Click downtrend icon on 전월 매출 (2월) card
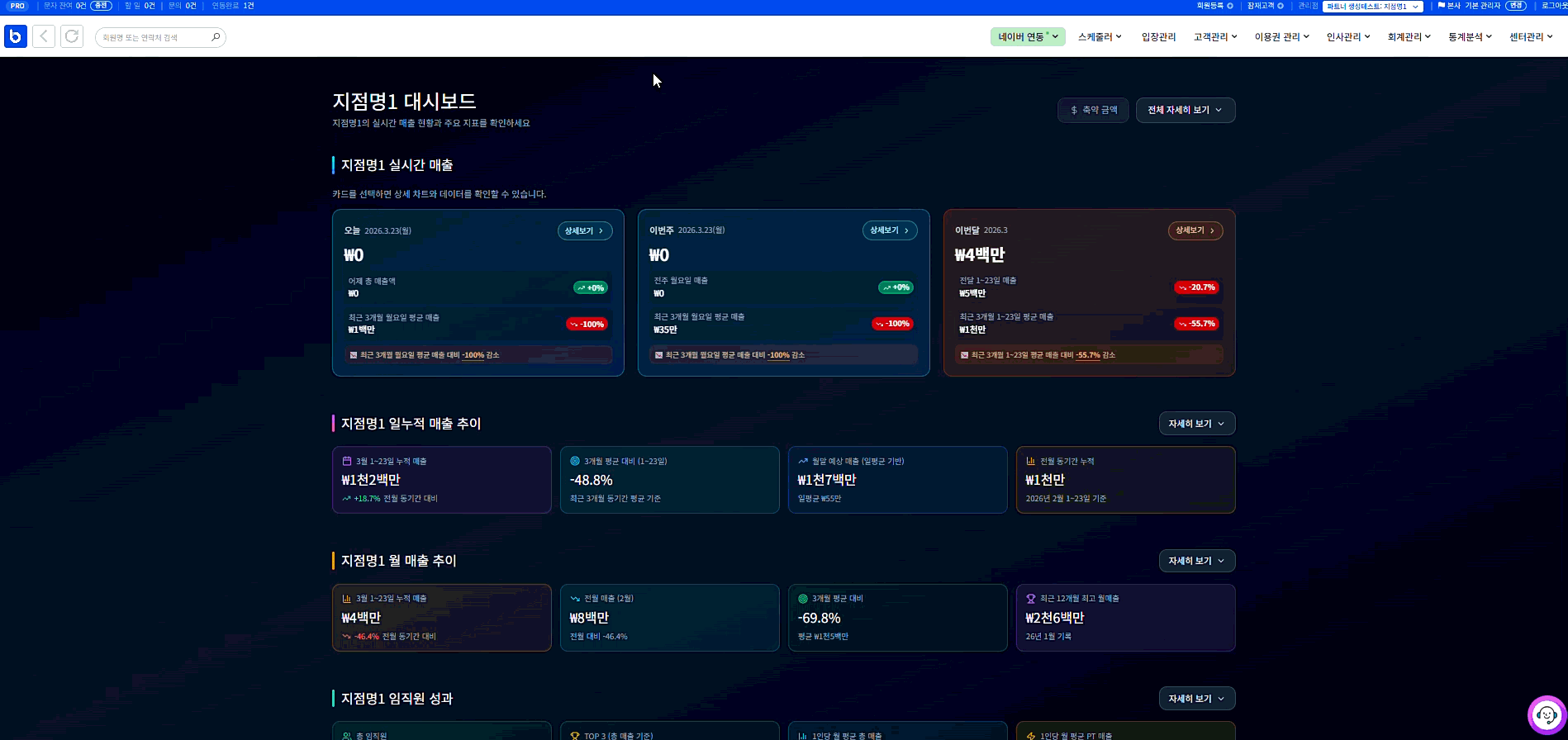The height and width of the screenshot is (740, 1568). pos(575,598)
